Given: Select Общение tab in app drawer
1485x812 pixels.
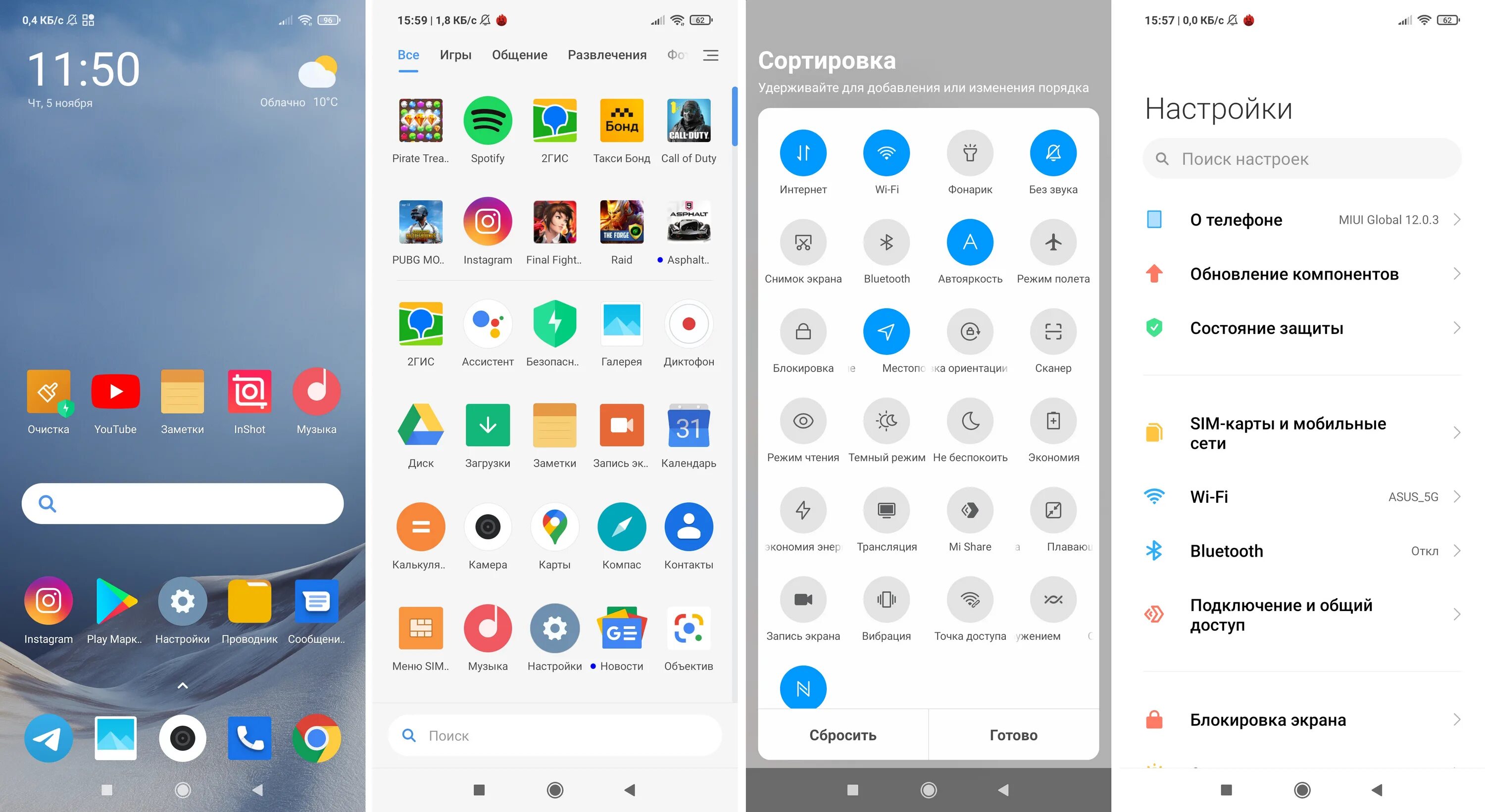Looking at the screenshot, I should point(518,55).
